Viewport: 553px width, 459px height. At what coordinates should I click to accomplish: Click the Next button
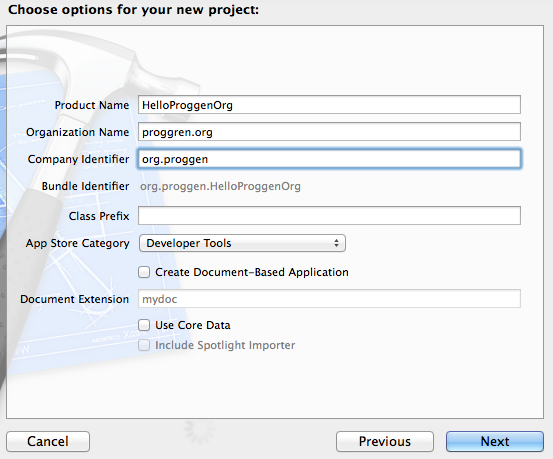(x=495, y=441)
